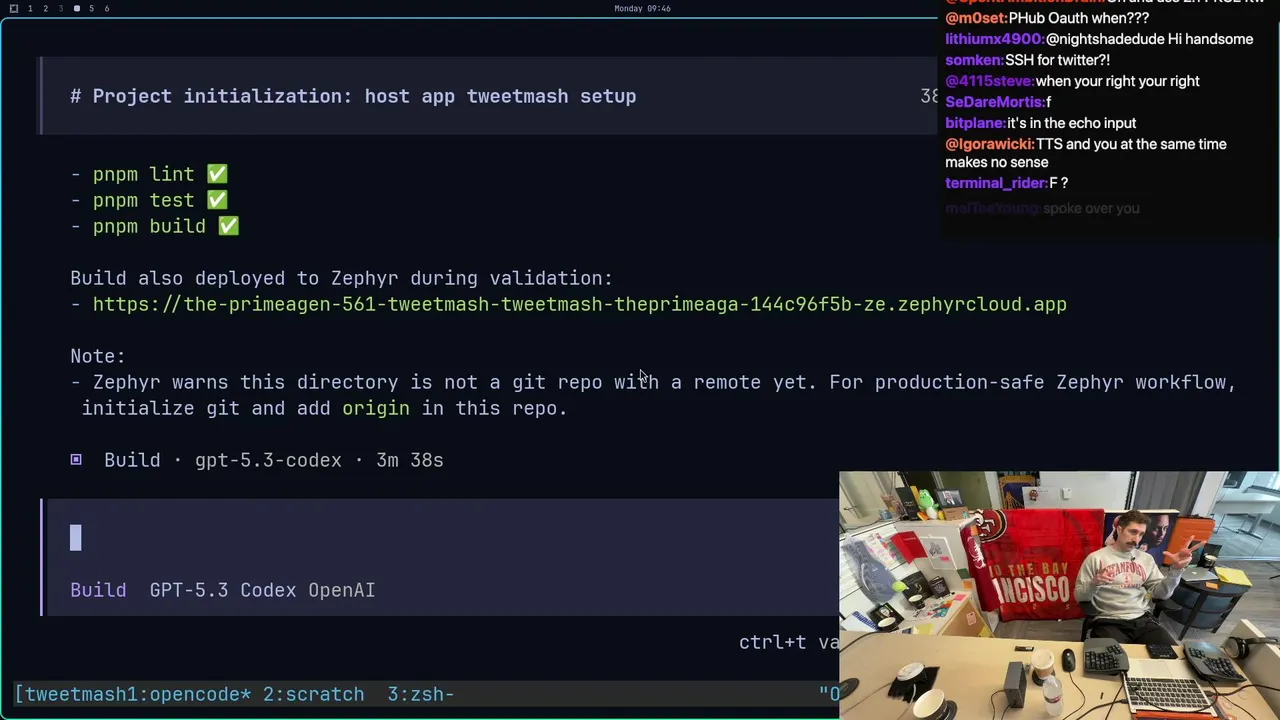Click the 'pnpm test' checkmark emoji
The width and height of the screenshot is (1280, 720).
217,200
